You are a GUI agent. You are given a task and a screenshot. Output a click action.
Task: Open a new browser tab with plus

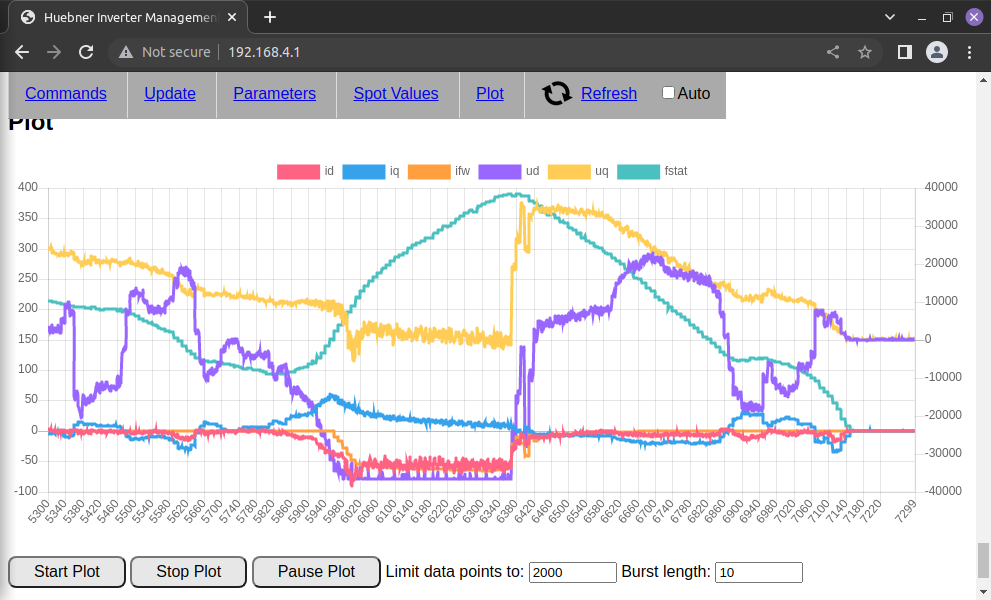tap(270, 17)
